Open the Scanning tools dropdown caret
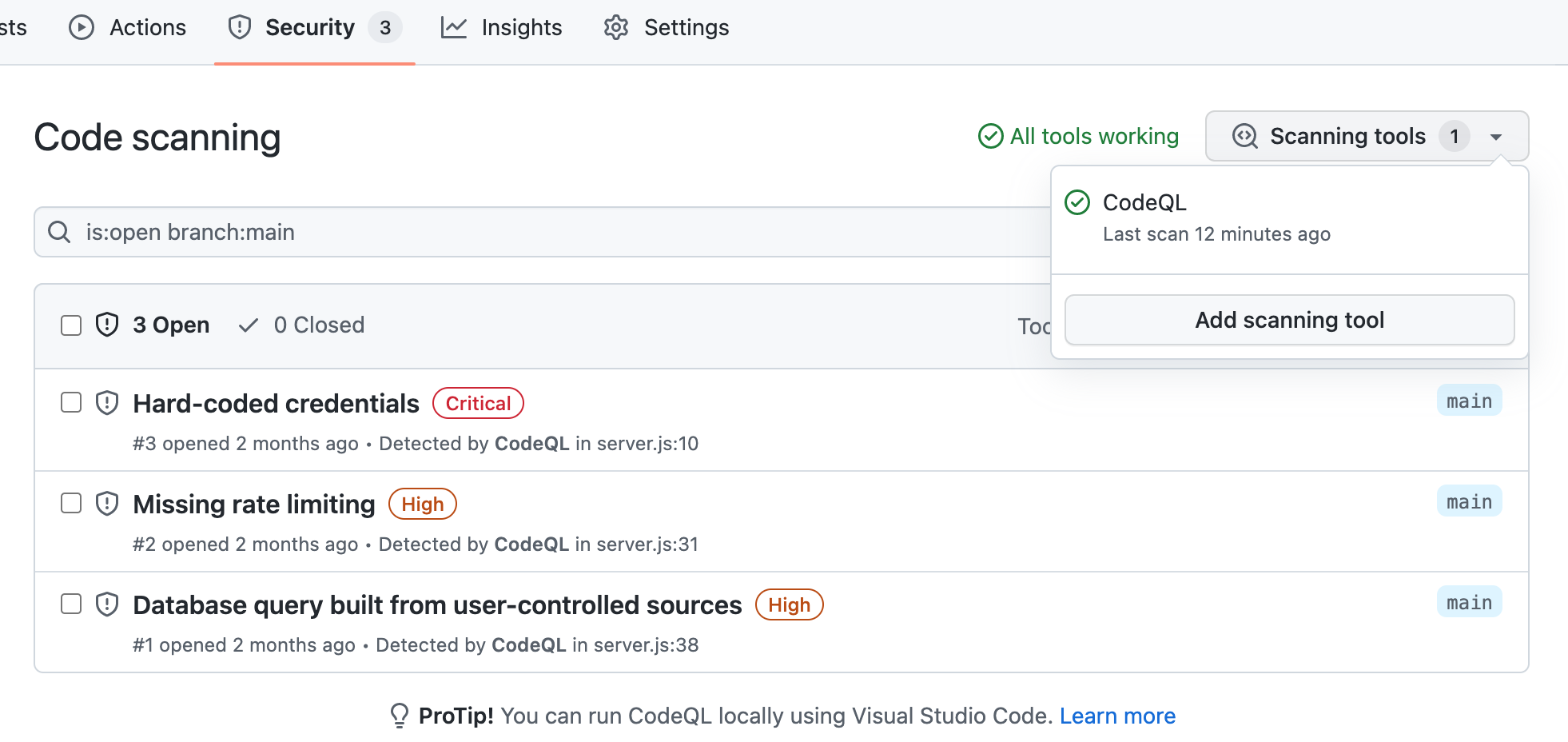The width and height of the screenshot is (1568, 742). click(x=1497, y=136)
